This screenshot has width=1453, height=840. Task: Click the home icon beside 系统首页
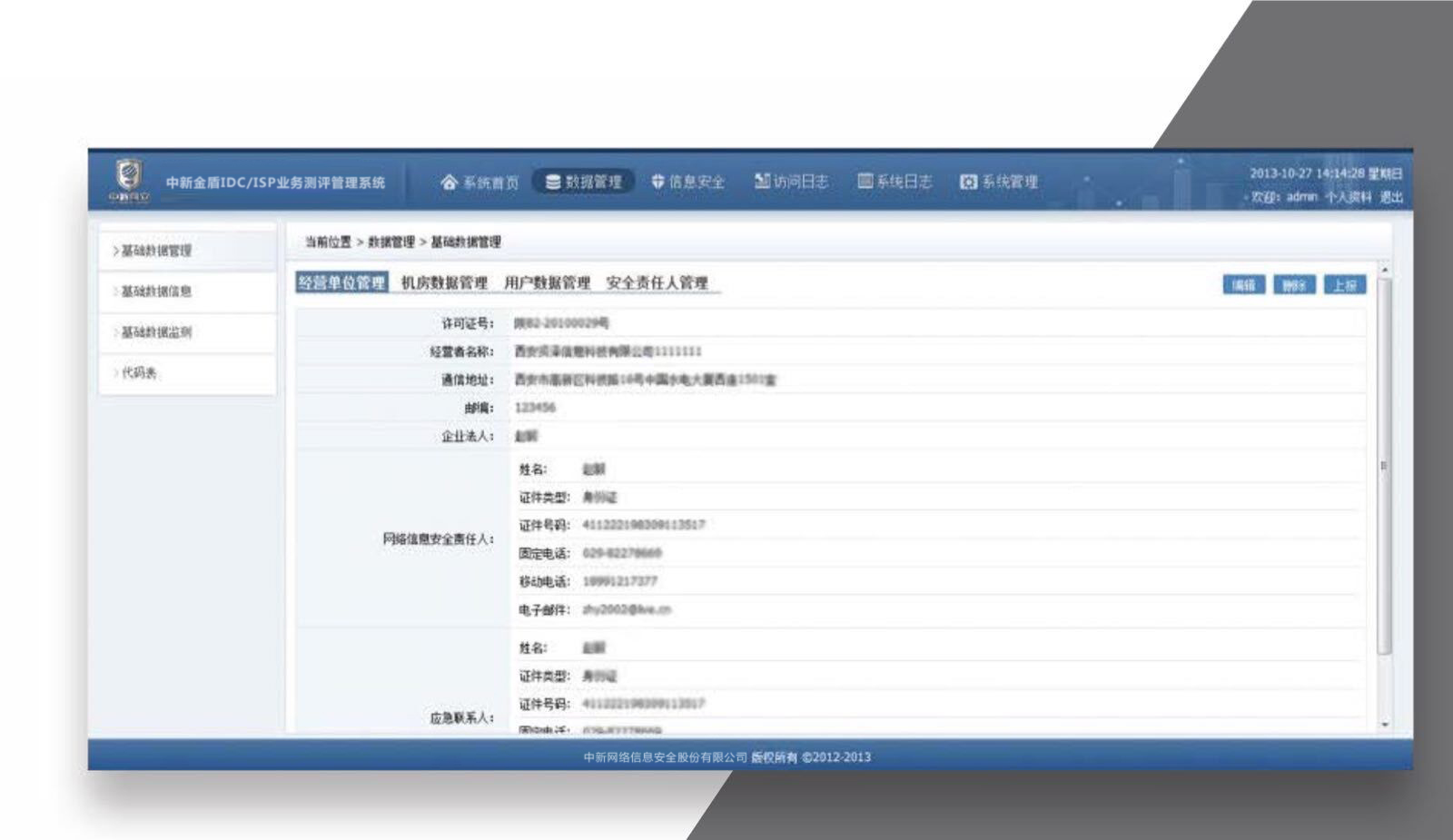449,183
